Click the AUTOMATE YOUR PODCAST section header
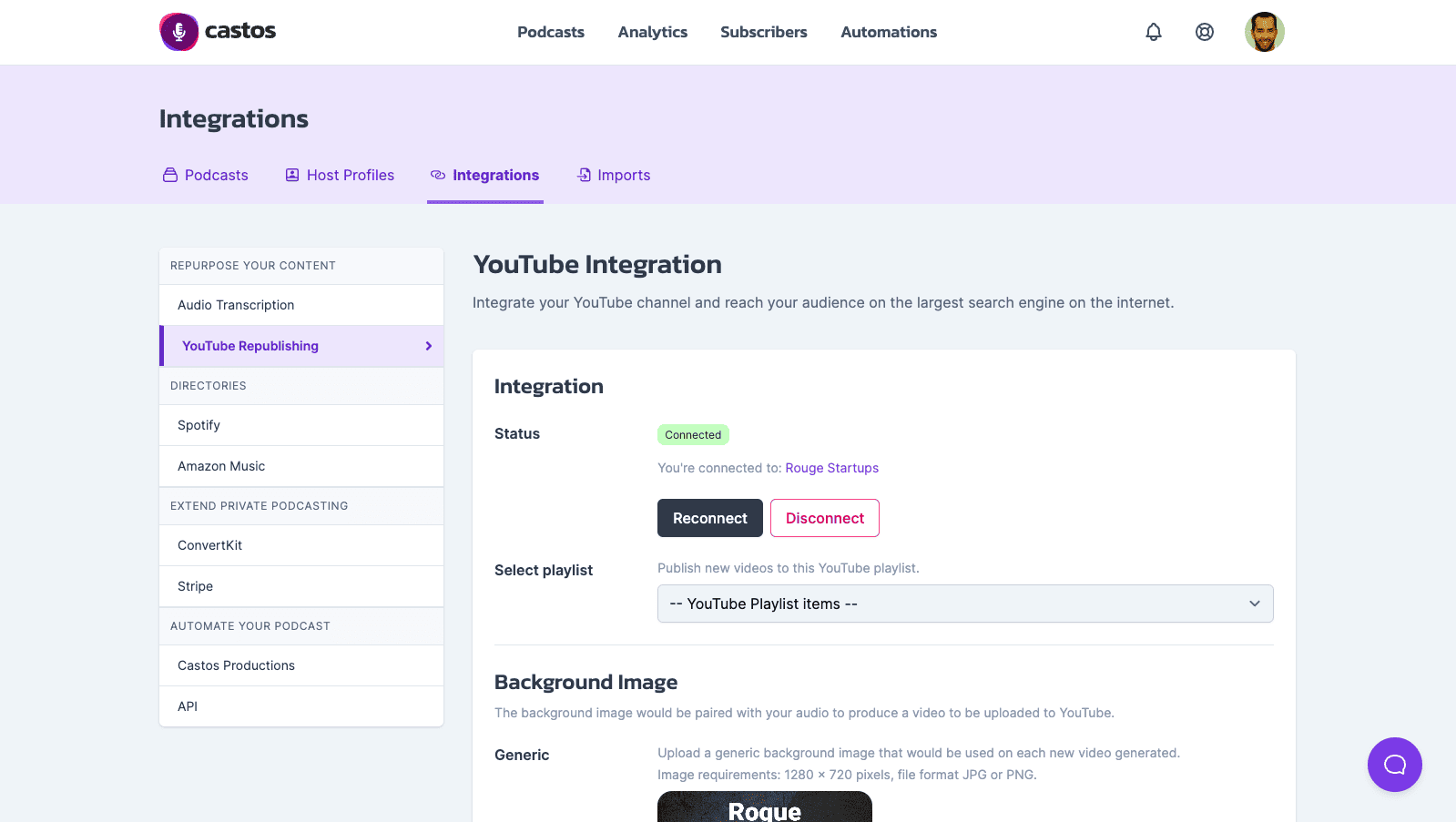The height and width of the screenshot is (822, 1456). (250, 626)
